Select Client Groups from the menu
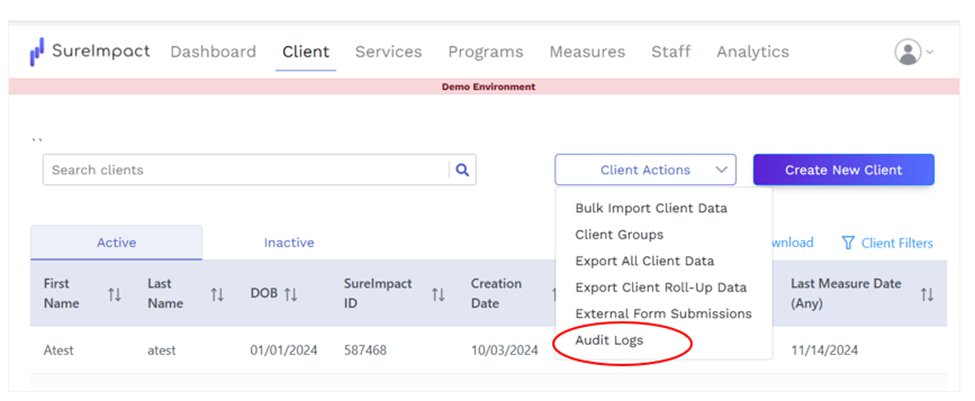Viewport: 975px width, 401px height. (x=619, y=235)
